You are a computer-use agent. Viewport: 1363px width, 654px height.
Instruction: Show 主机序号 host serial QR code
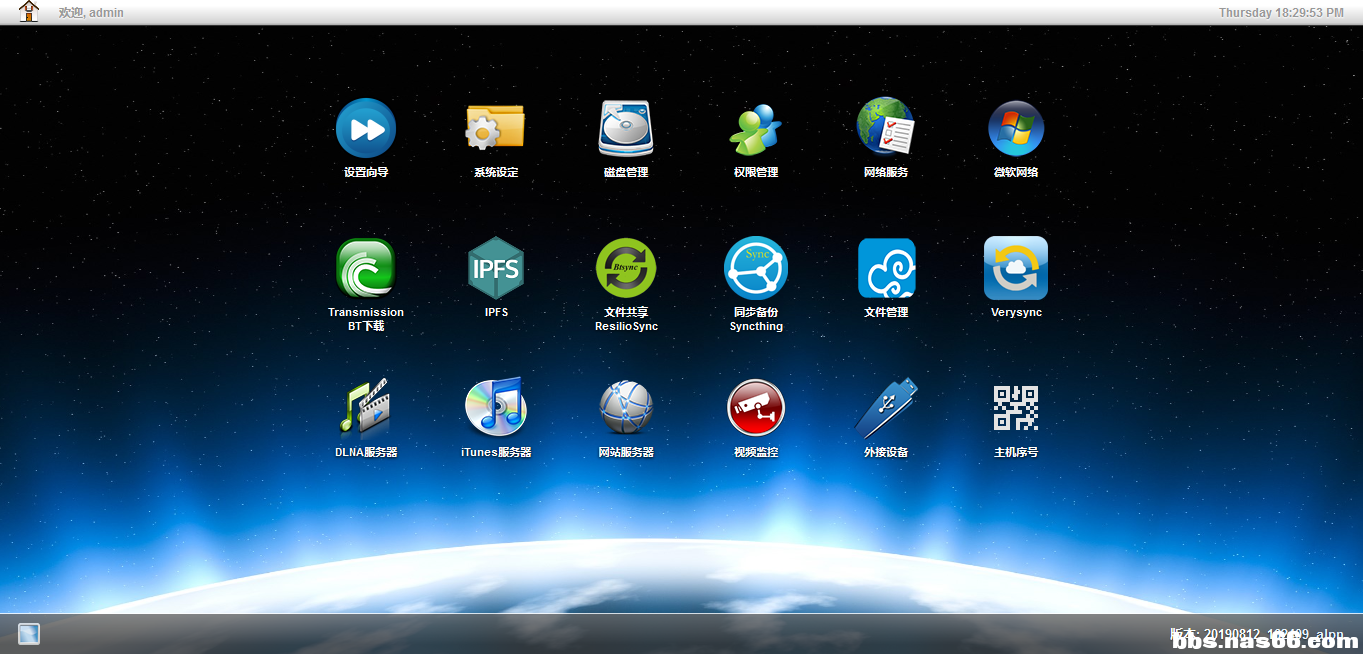click(1016, 408)
